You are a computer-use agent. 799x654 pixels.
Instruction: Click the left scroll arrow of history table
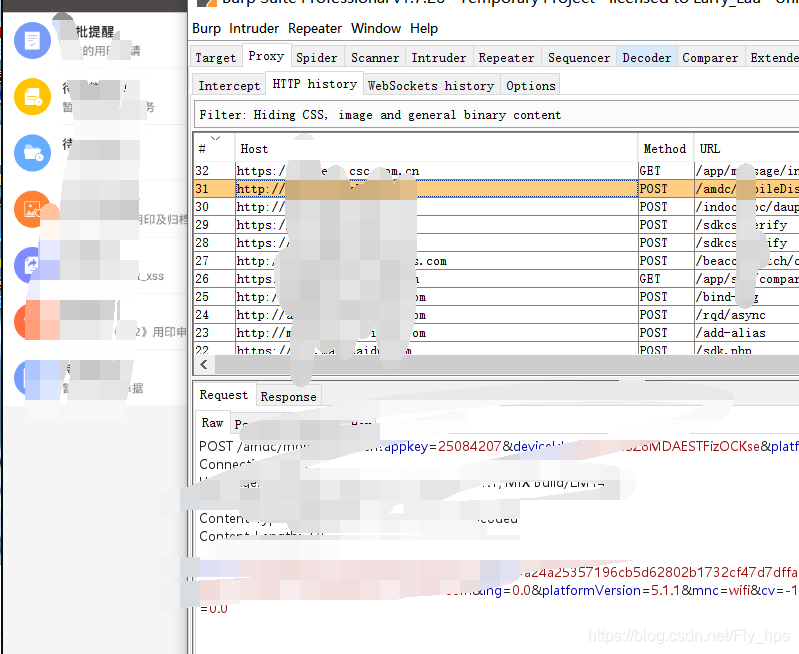pos(204,364)
